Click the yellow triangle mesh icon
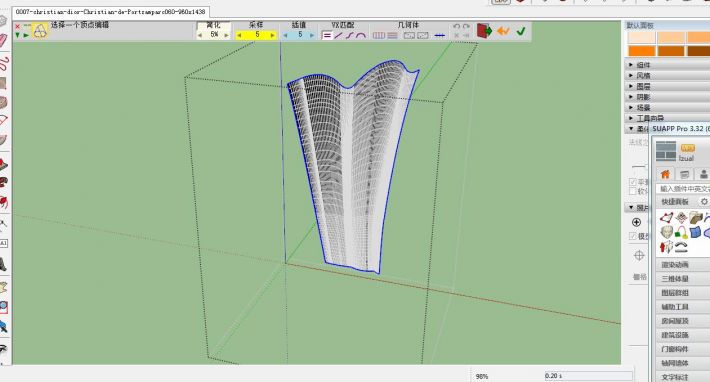 point(40,31)
